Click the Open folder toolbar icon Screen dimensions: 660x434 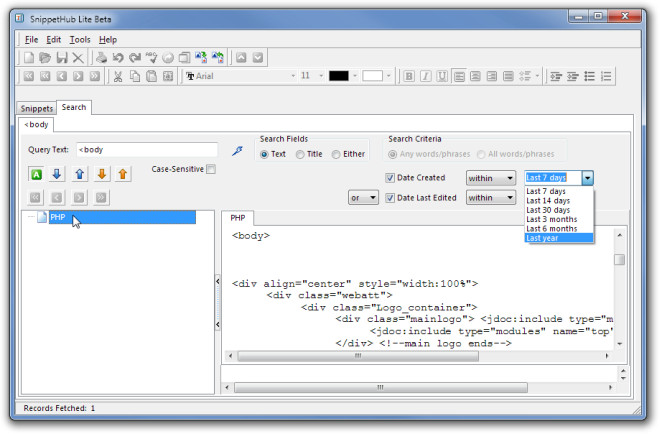(x=45, y=58)
